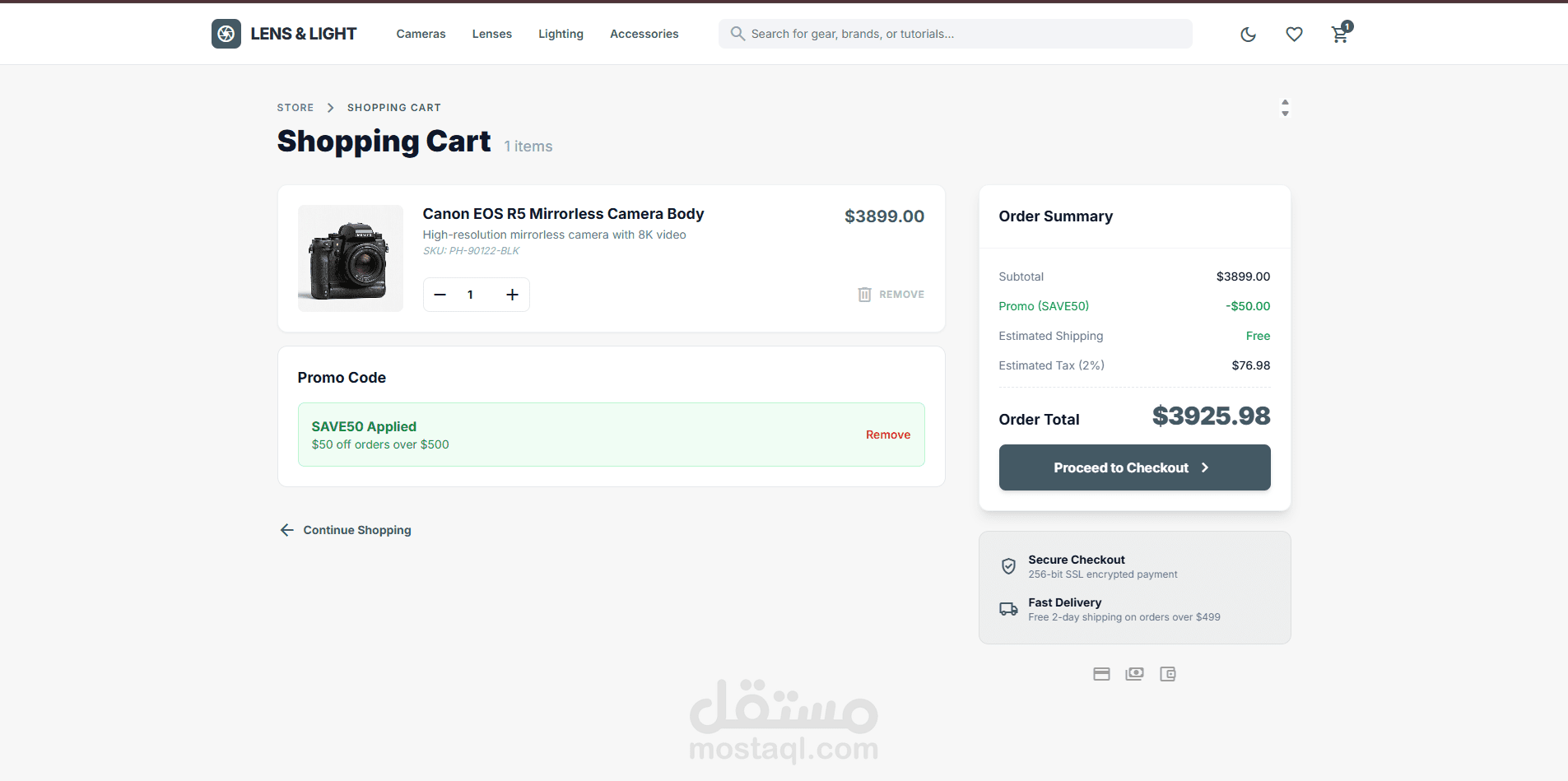
Task: Click the SKU: PH-90122-BLK text
Action: click(471, 251)
